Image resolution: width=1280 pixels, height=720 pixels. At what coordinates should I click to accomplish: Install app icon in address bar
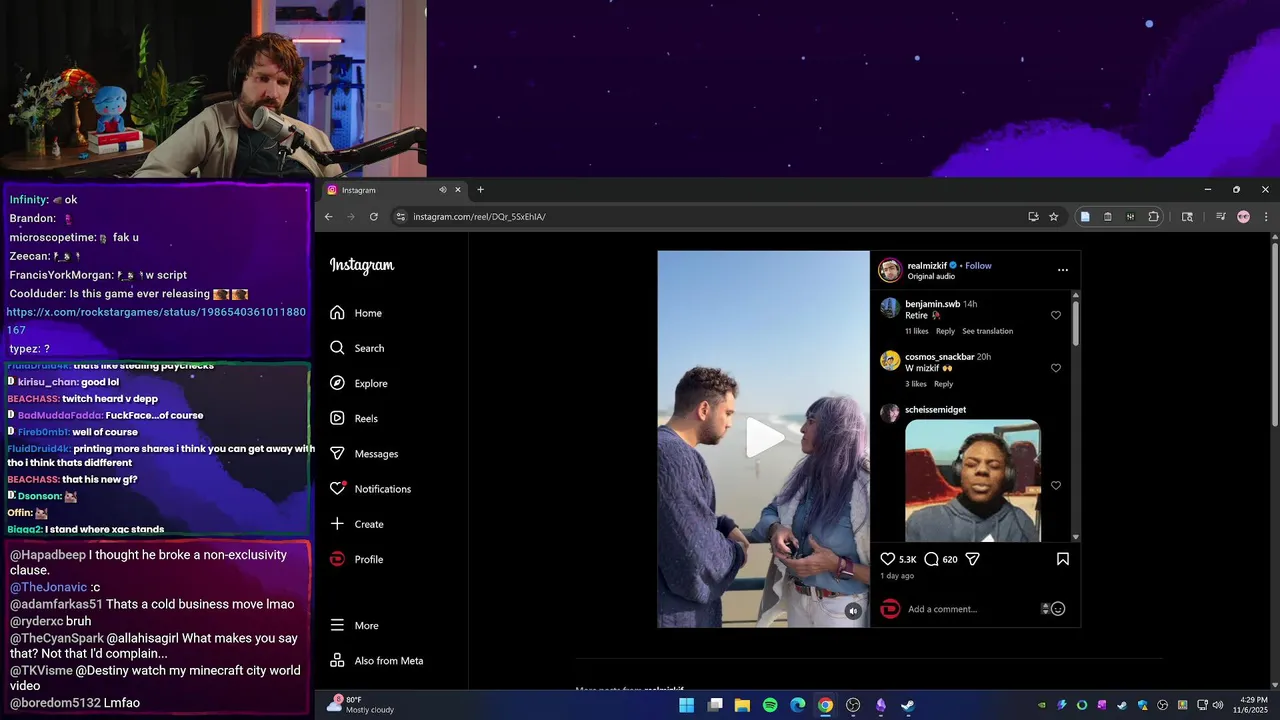pos(1033,216)
